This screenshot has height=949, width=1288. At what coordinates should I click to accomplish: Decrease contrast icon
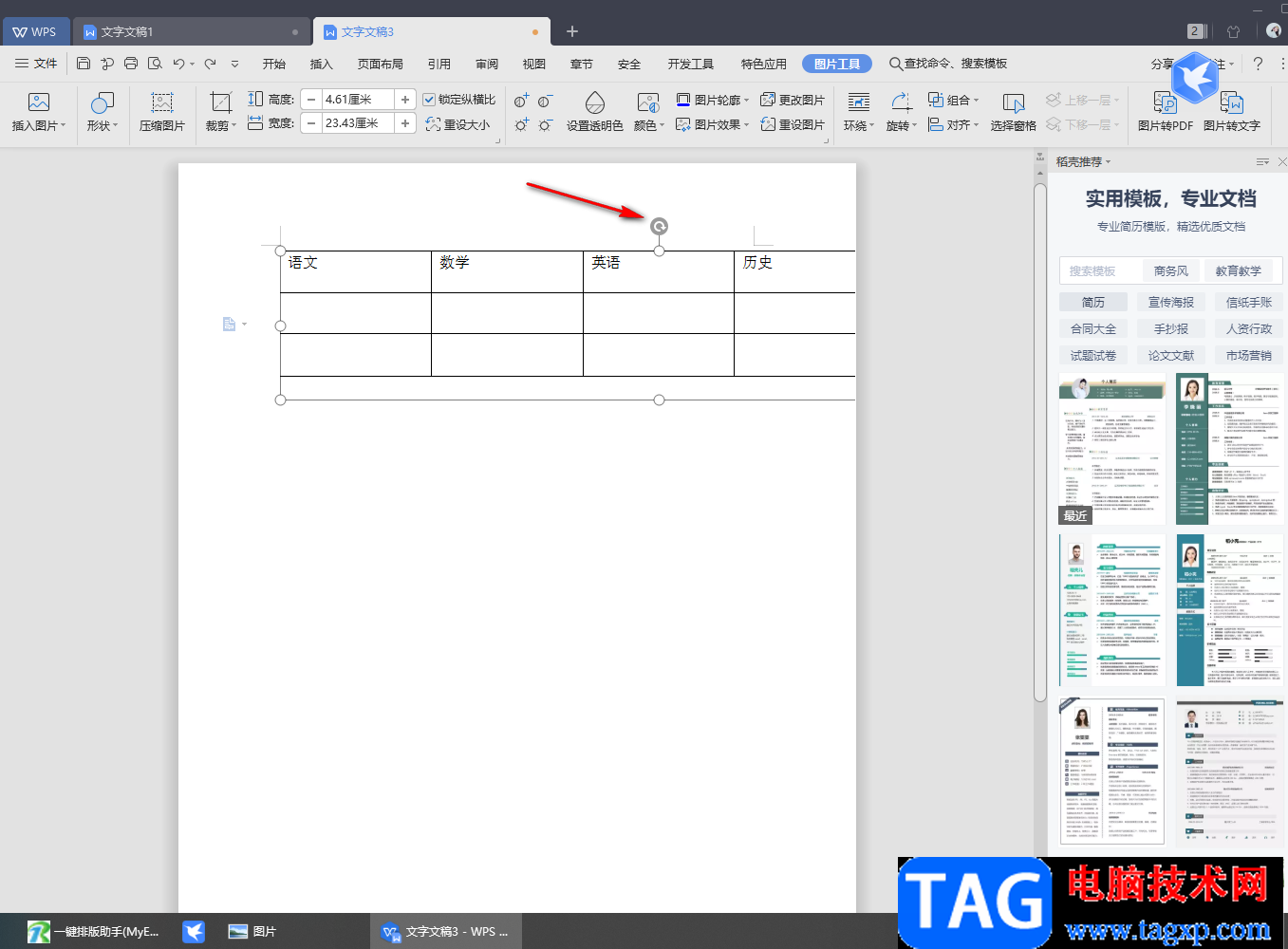point(545,101)
